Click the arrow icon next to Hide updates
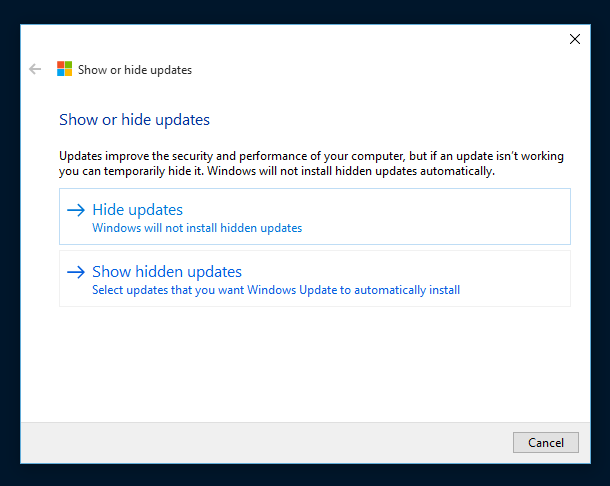 (x=76, y=210)
